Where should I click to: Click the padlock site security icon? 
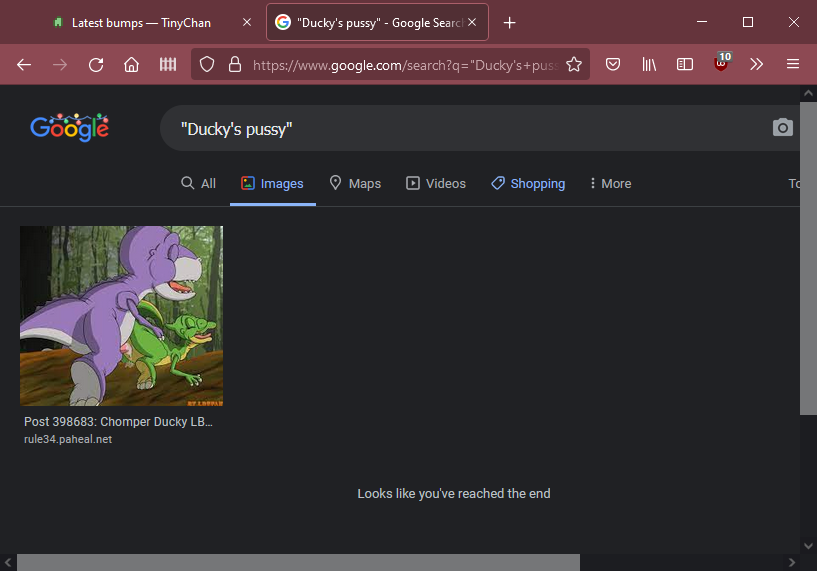(235, 64)
